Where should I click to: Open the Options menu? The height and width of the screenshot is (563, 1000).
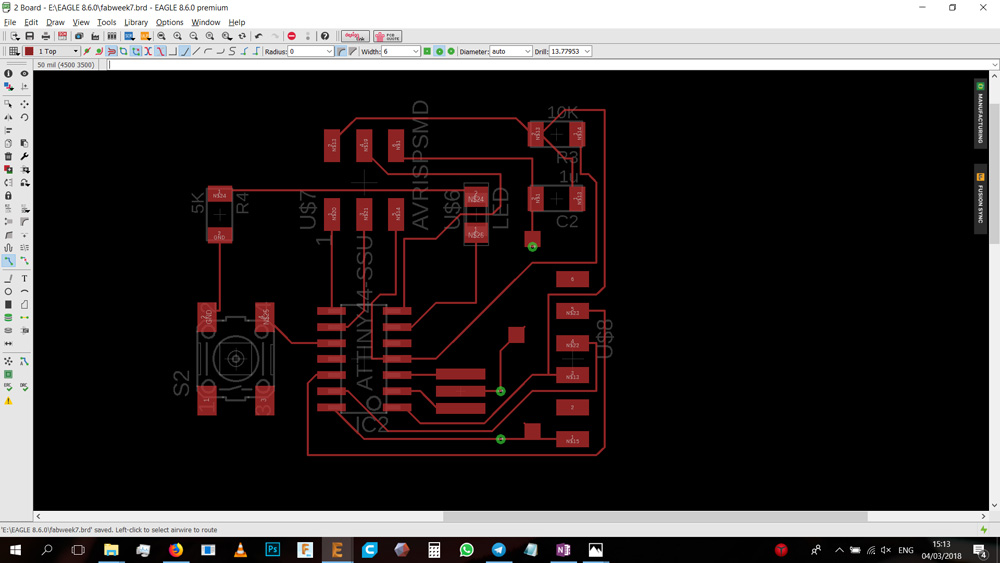[169, 22]
